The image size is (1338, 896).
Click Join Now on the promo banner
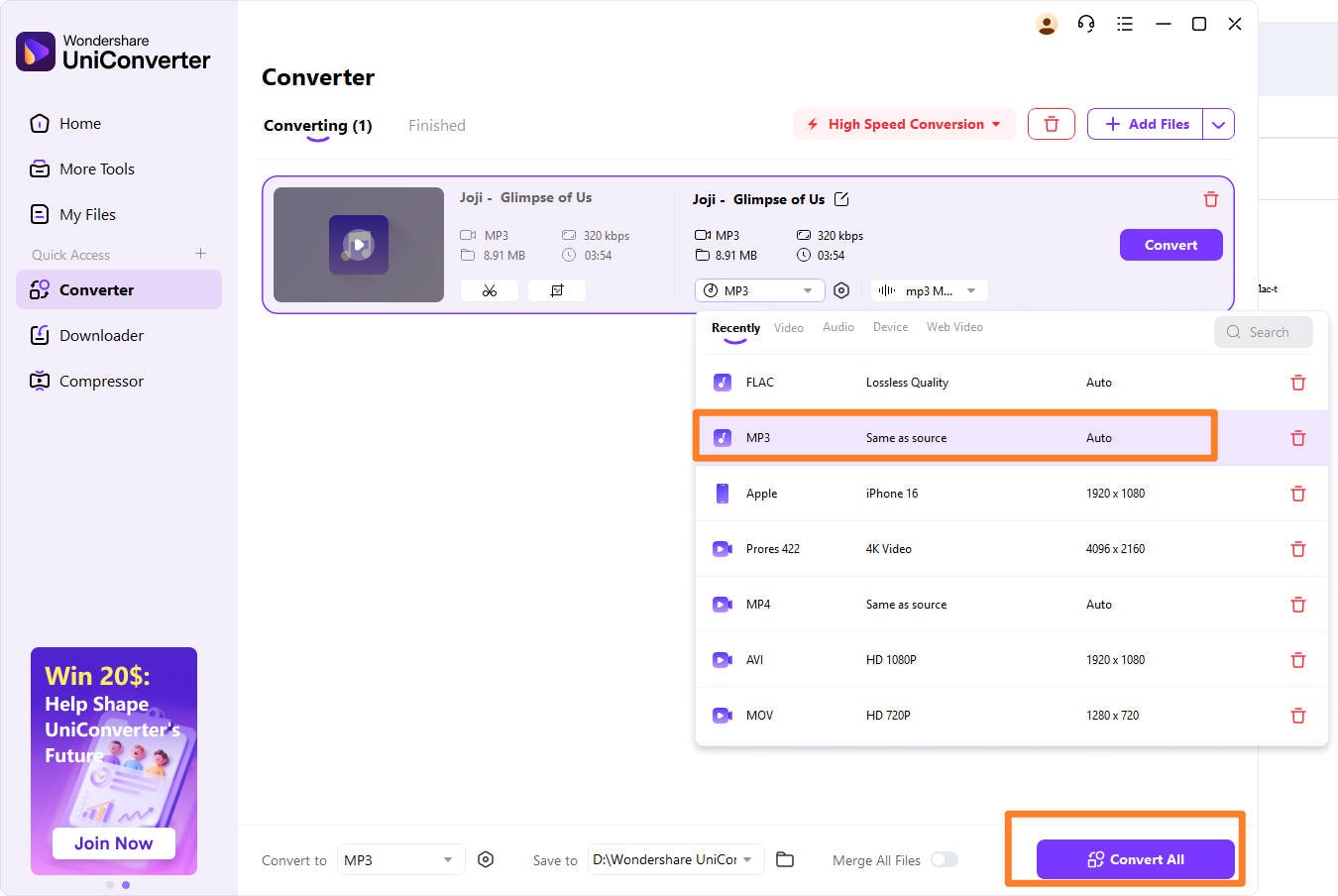click(x=113, y=843)
